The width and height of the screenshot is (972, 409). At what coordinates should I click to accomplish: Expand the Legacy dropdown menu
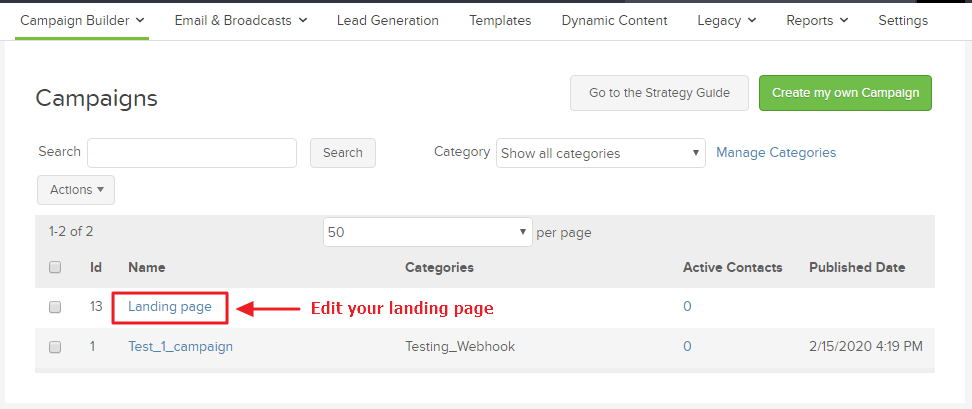tap(726, 20)
